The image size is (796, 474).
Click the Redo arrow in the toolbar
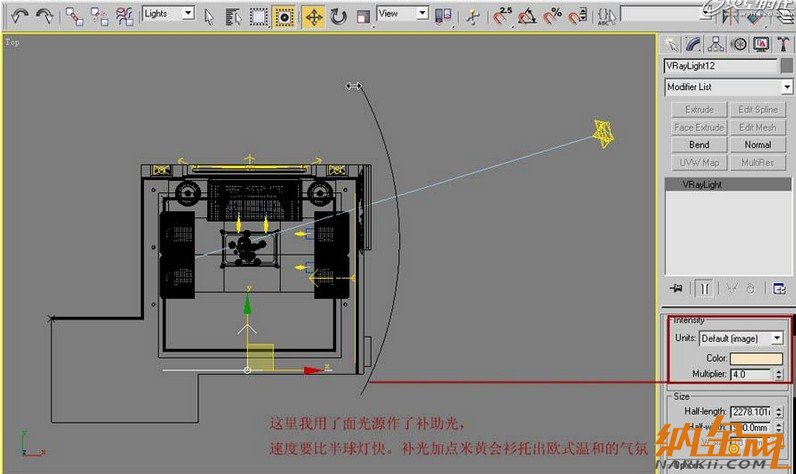(x=44, y=15)
